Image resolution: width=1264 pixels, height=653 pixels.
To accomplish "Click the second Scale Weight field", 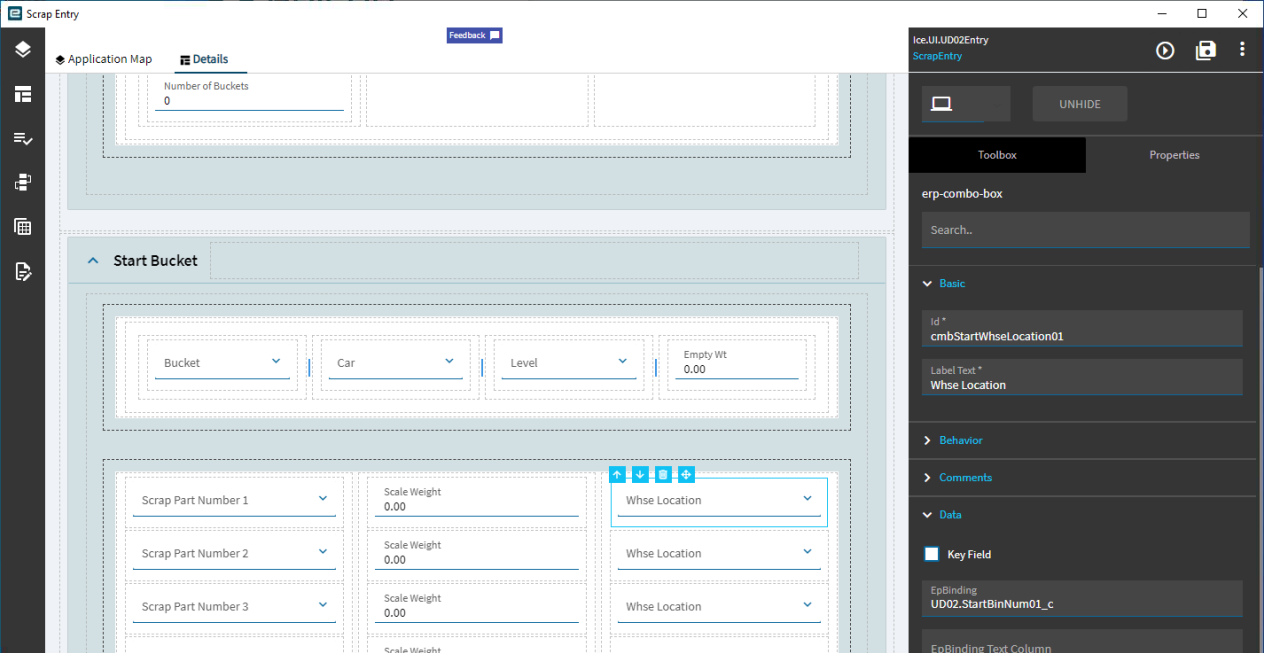I will point(477,553).
